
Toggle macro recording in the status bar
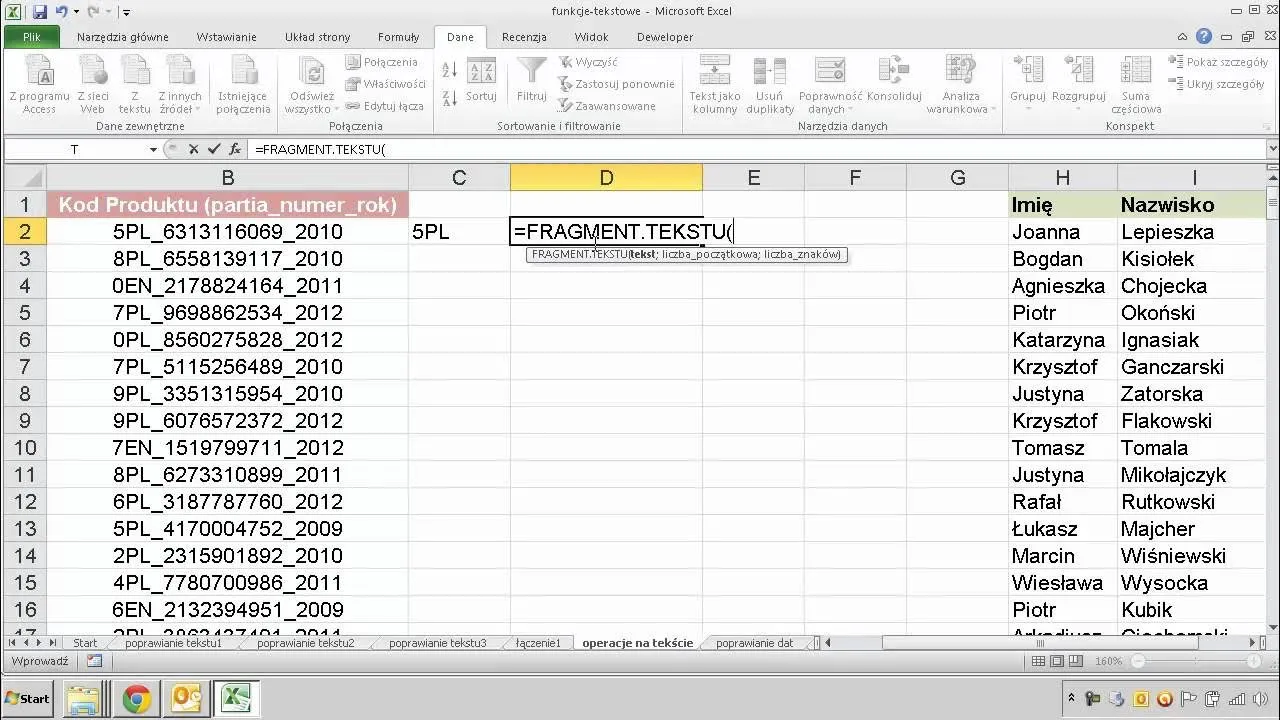(x=95, y=661)
